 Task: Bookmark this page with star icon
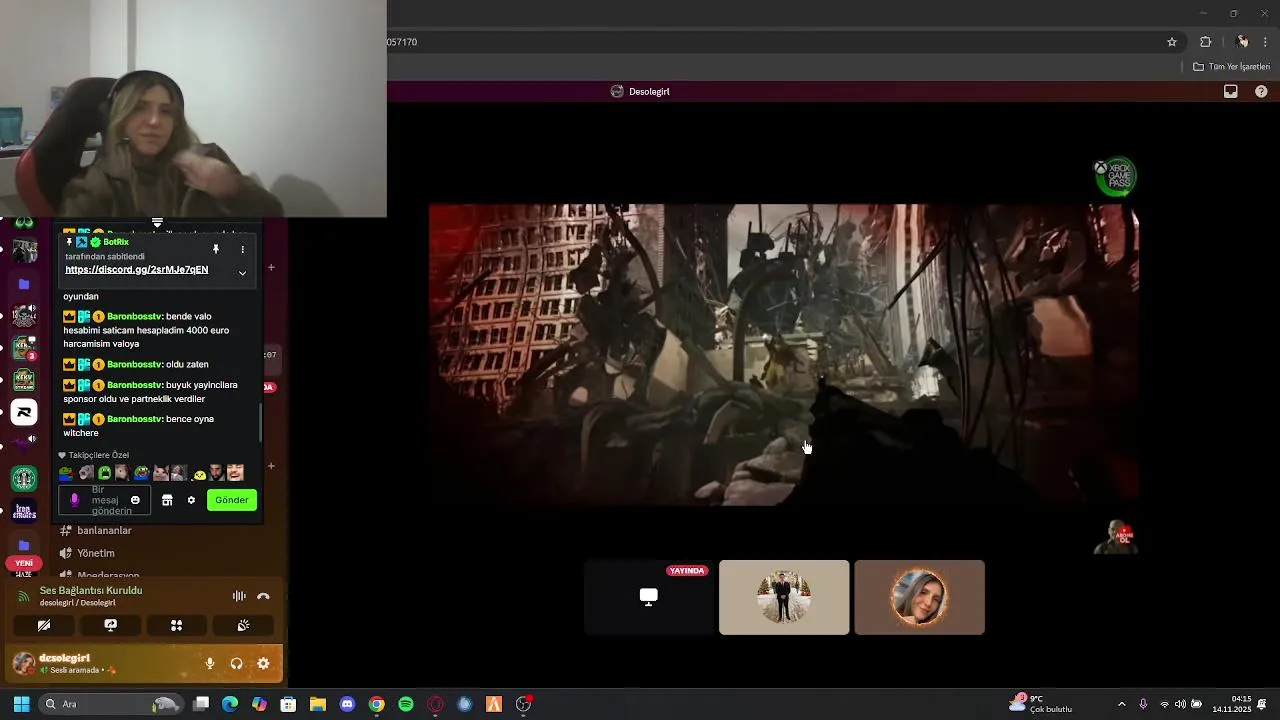1172,42
